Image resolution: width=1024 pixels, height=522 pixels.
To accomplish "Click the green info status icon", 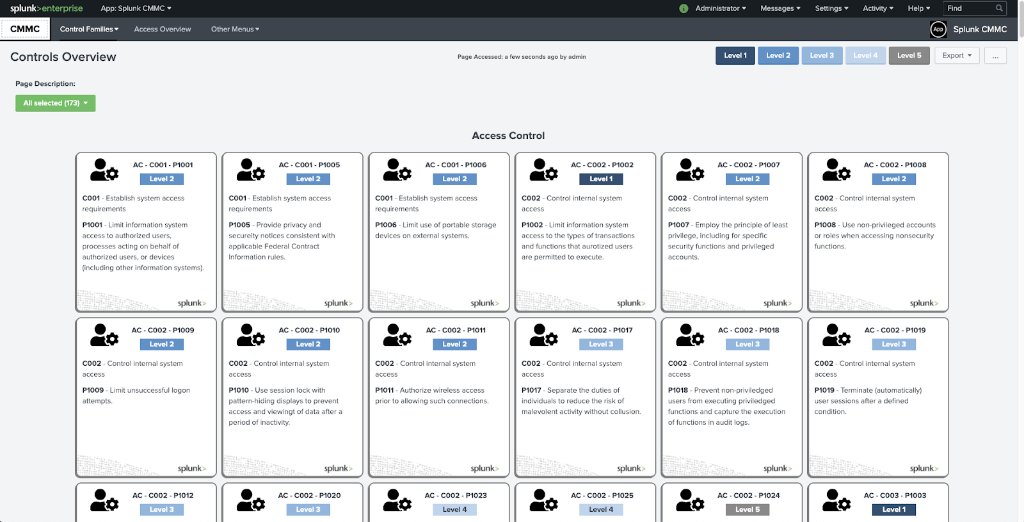I will point(684,8).
